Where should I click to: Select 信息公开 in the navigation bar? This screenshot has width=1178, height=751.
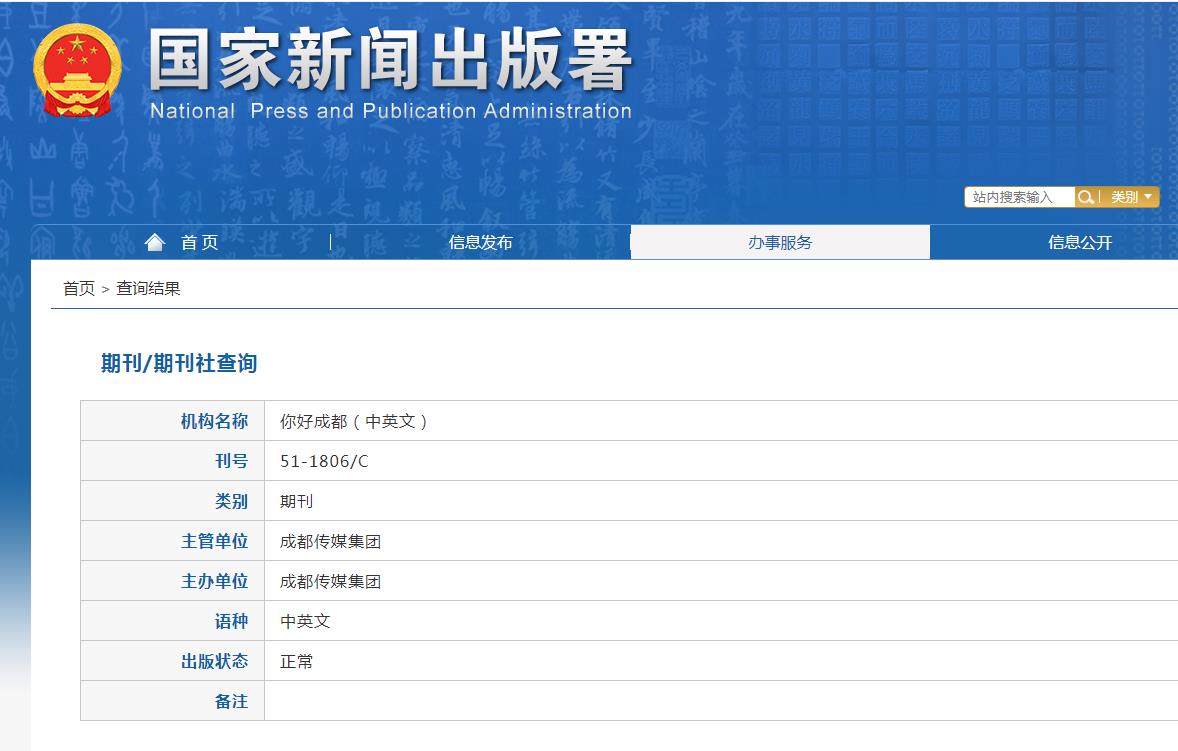coord(1079,241)
